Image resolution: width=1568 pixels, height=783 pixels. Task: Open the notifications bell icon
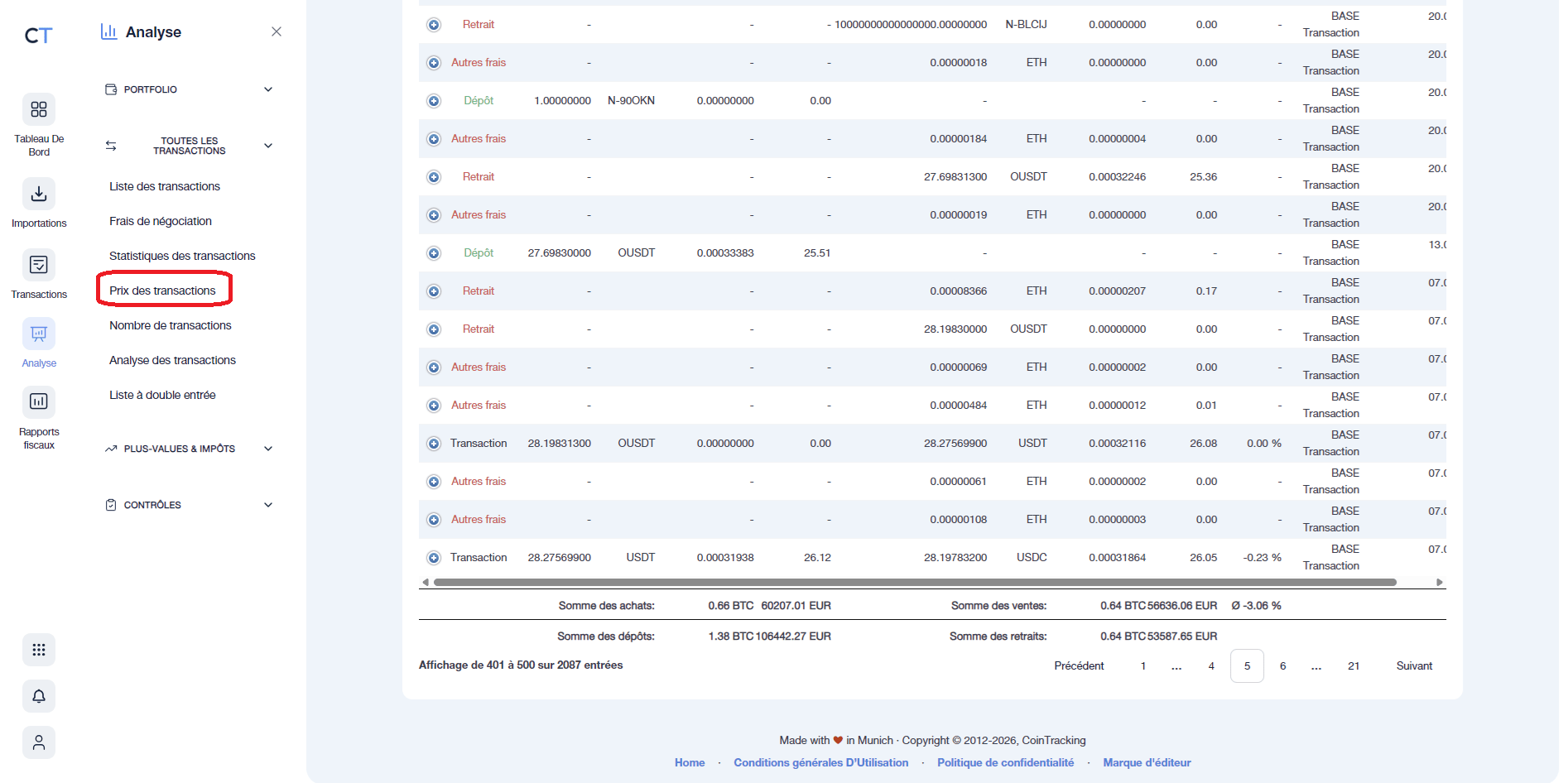point(38,696)
